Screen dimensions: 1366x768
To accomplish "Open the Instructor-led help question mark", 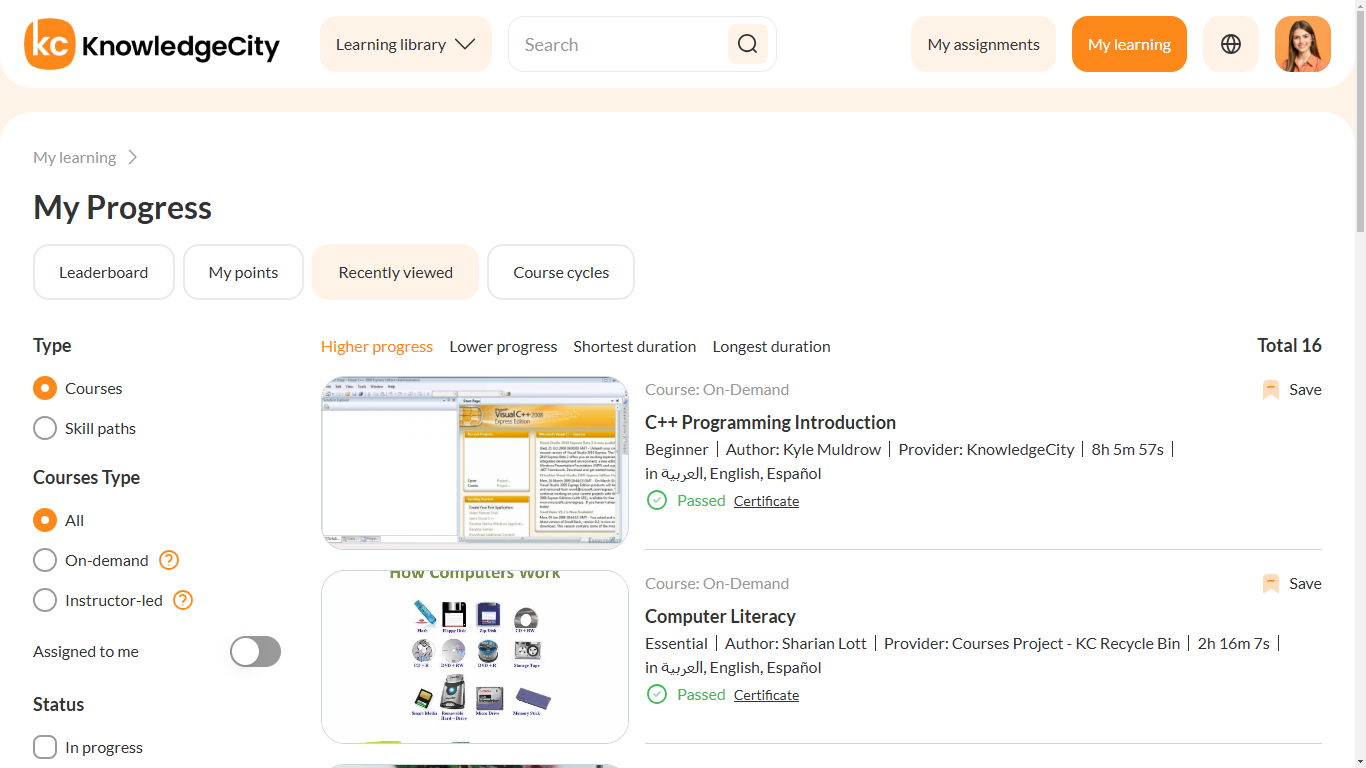I will (182, 600).
